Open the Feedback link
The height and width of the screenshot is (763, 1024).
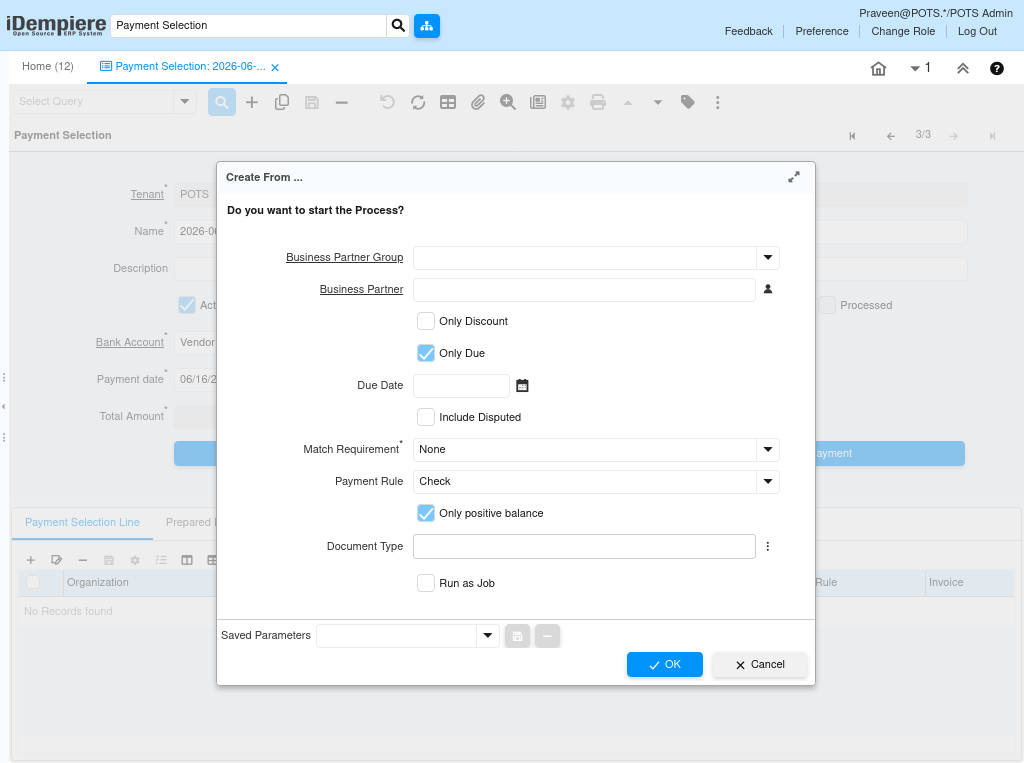point(748,31)
